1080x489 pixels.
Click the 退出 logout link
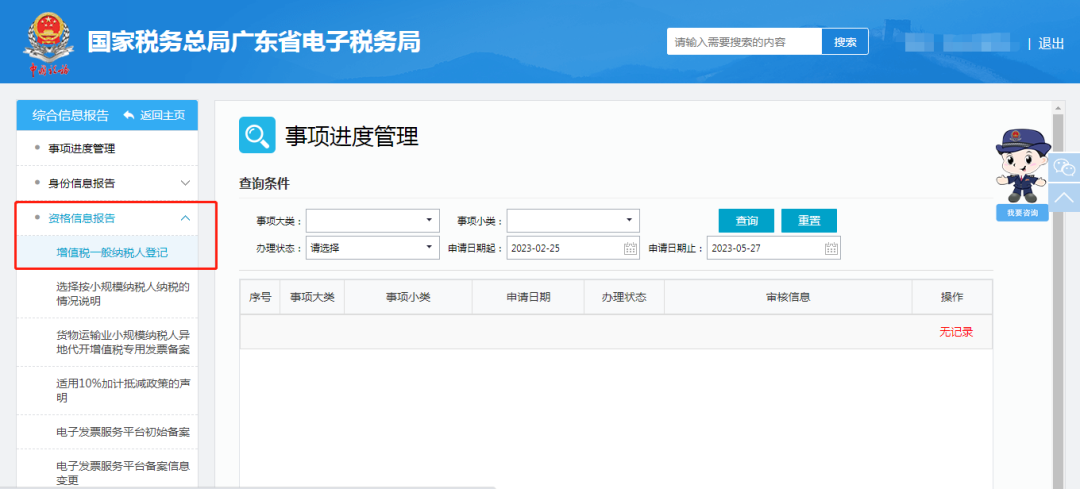coord(1051,43)
